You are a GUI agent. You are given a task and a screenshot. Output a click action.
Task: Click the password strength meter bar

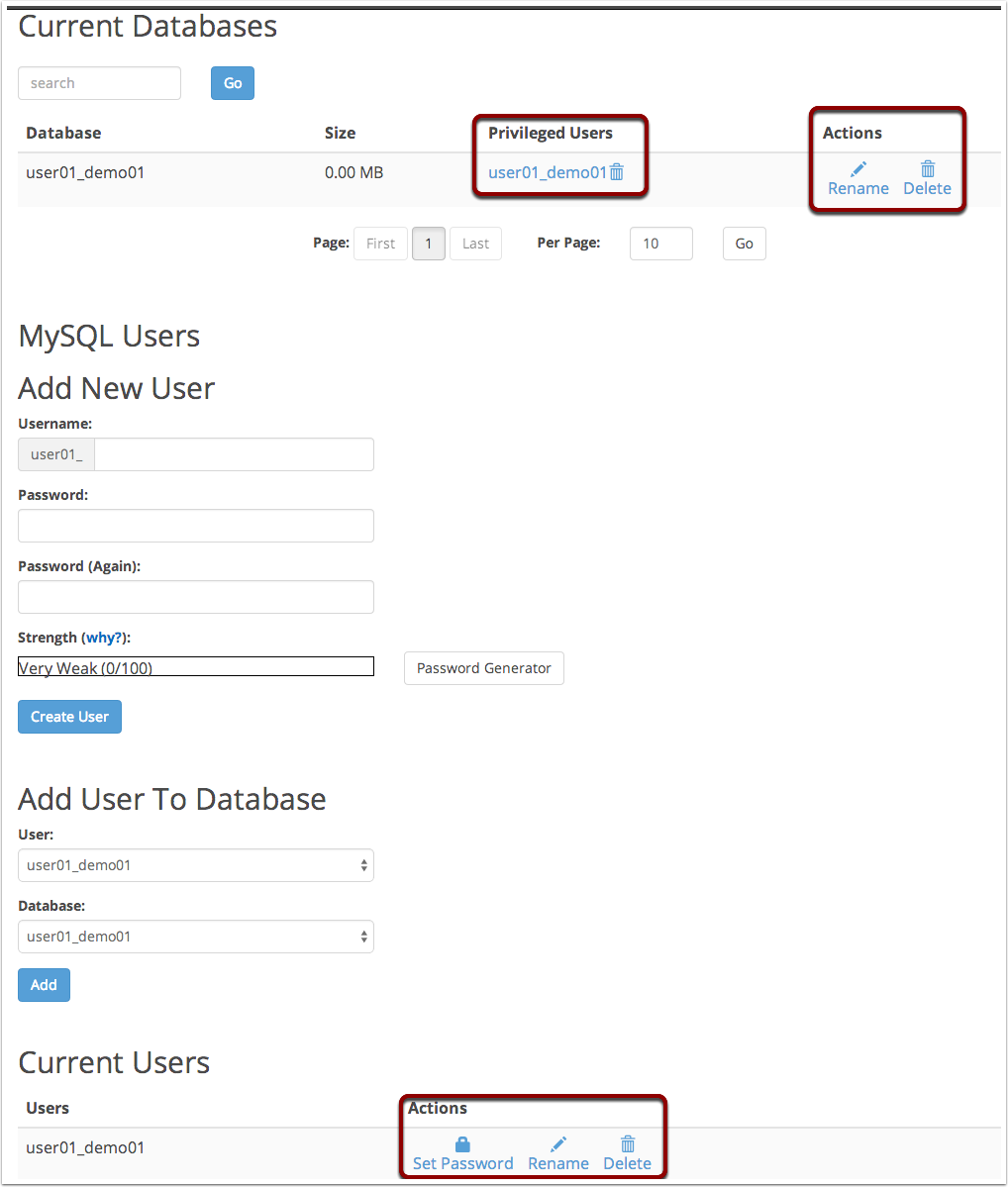[196, 666]
